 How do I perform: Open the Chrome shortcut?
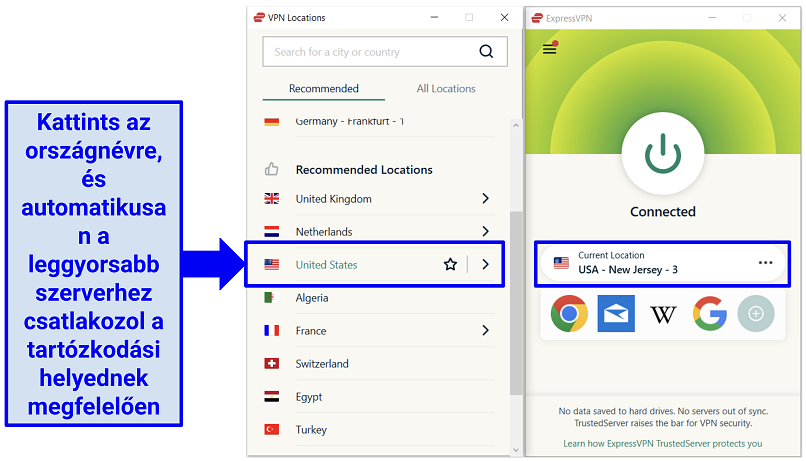pyautogui.click(x=569, y=314)
